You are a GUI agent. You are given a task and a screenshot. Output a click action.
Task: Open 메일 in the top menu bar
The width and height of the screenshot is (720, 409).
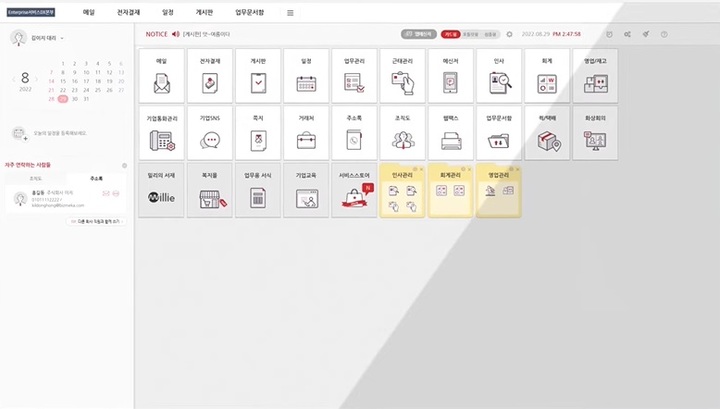click(89, 12)
